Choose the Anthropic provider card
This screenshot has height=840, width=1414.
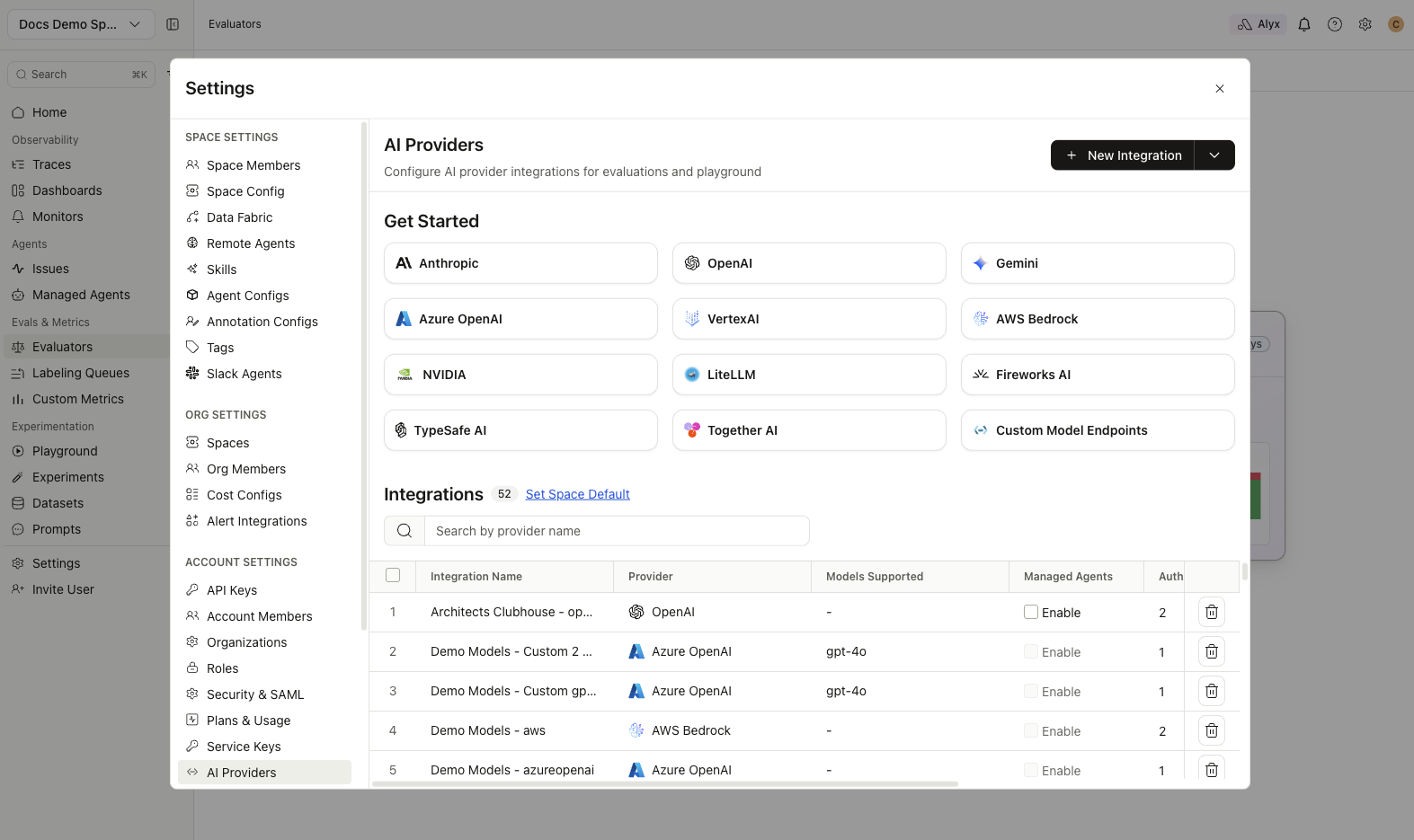pyautogui.click(x=520, y=263)
